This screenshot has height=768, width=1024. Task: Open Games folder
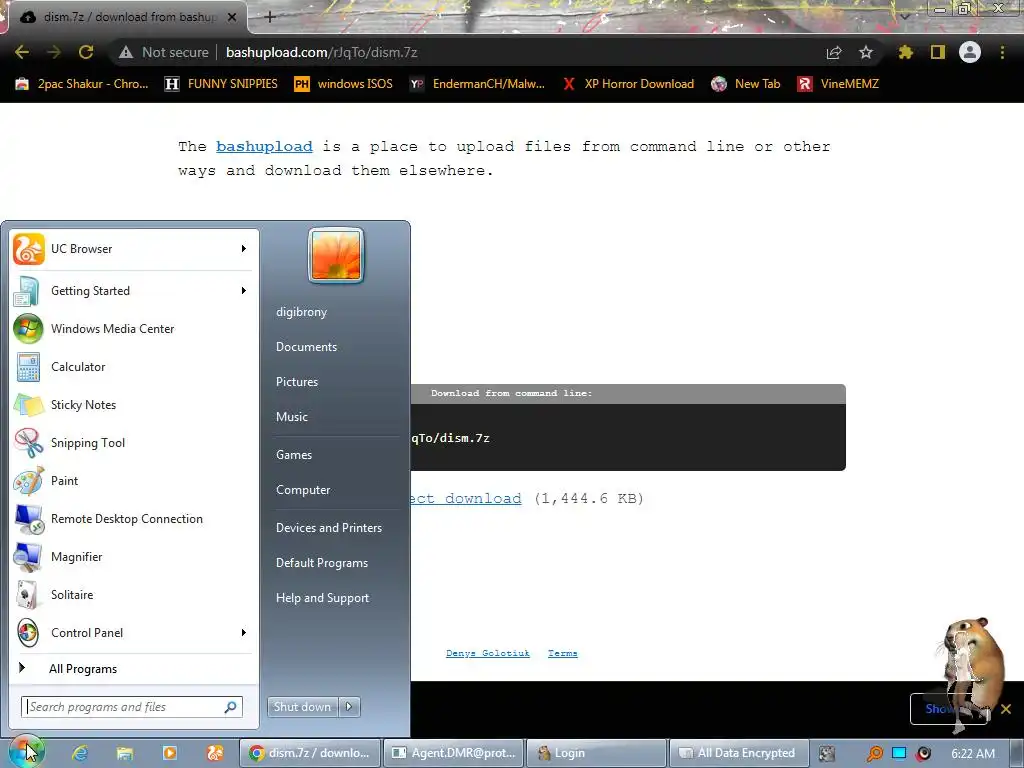pos(294,455)
